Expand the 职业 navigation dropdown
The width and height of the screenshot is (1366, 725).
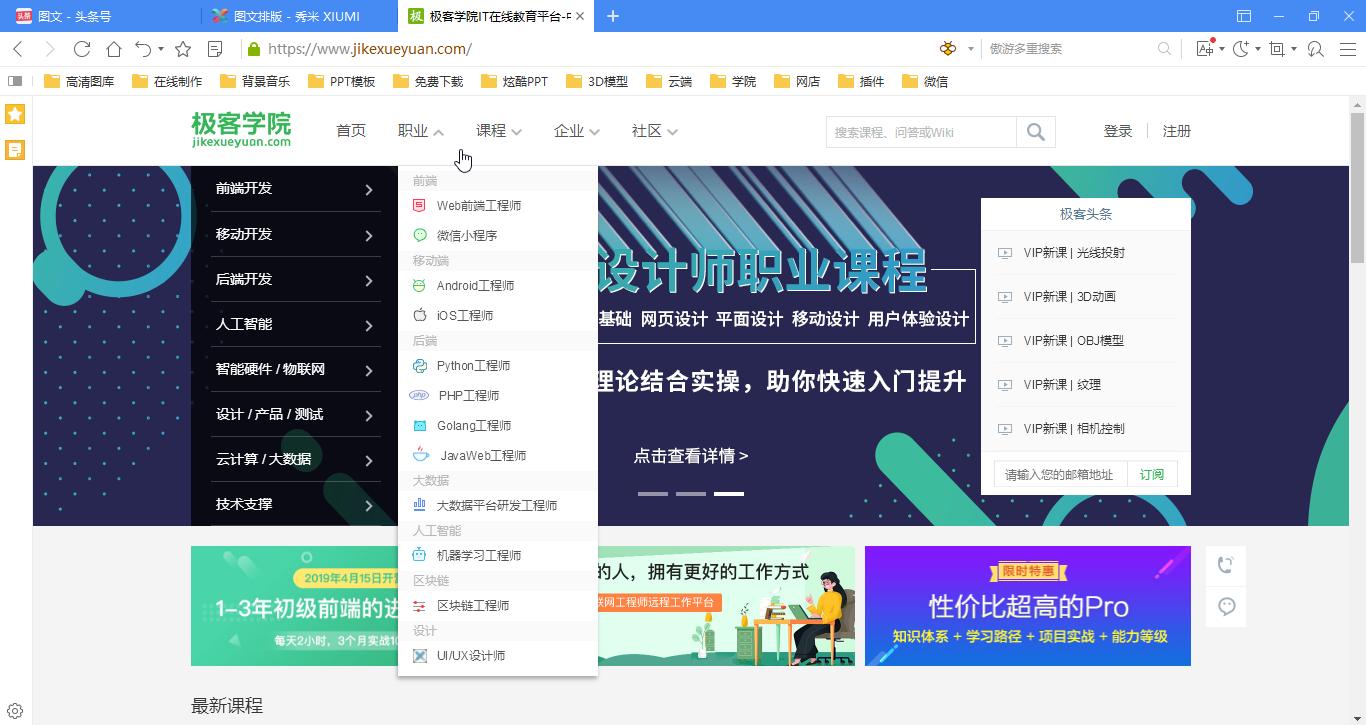click(421, 131)
